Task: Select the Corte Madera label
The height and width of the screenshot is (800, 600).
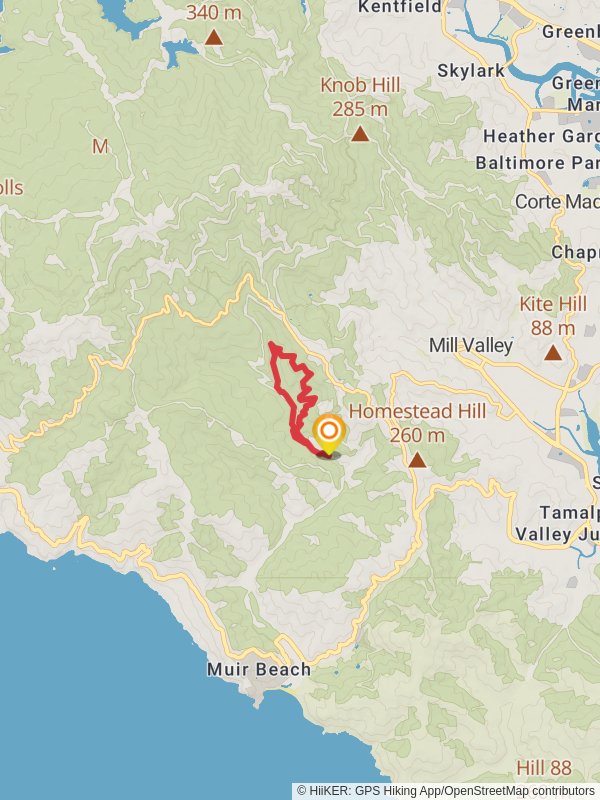Action: tap(557, 202)
